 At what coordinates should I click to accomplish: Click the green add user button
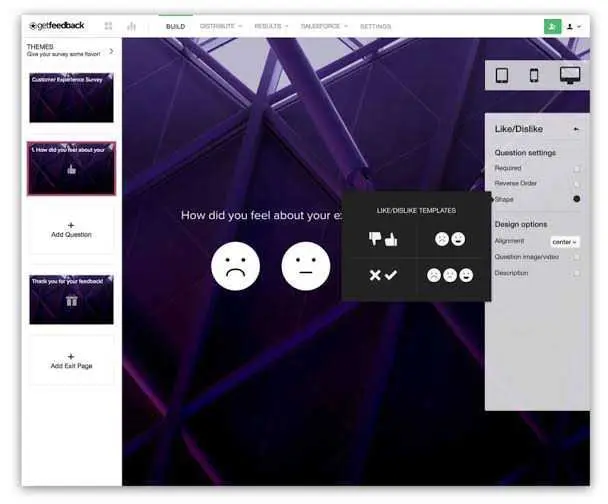[553, 26]
